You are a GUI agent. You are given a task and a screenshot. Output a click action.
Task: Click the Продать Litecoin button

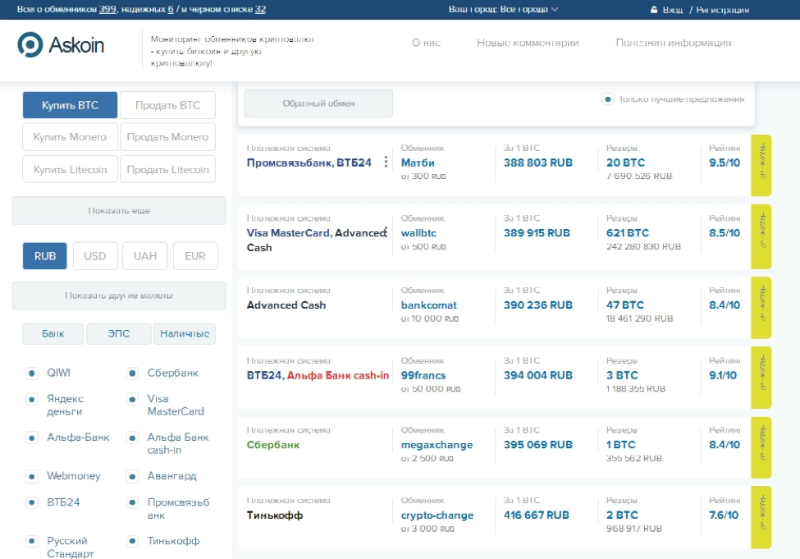coord(167,169)
